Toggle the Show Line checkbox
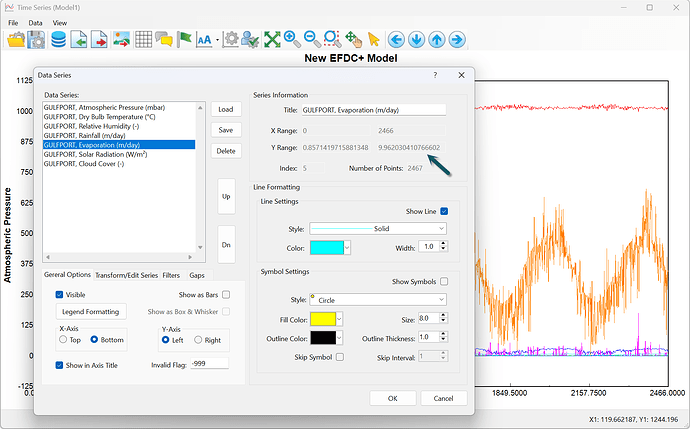690x429 pixels. coord(444,211)
